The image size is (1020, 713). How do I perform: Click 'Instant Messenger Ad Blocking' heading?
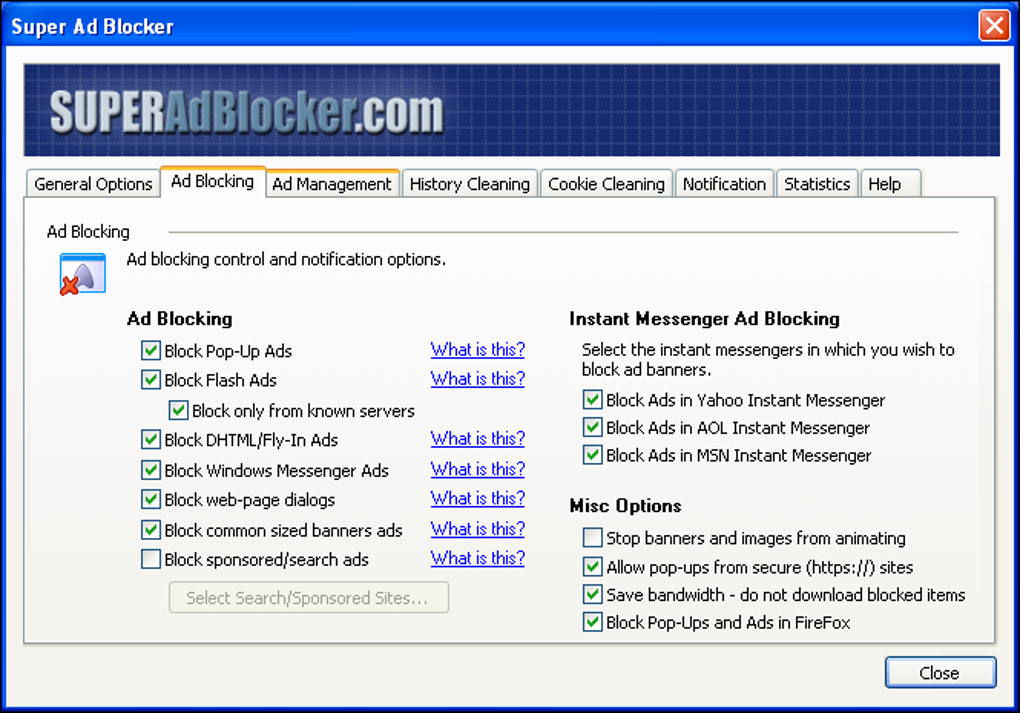coord(705,319)
